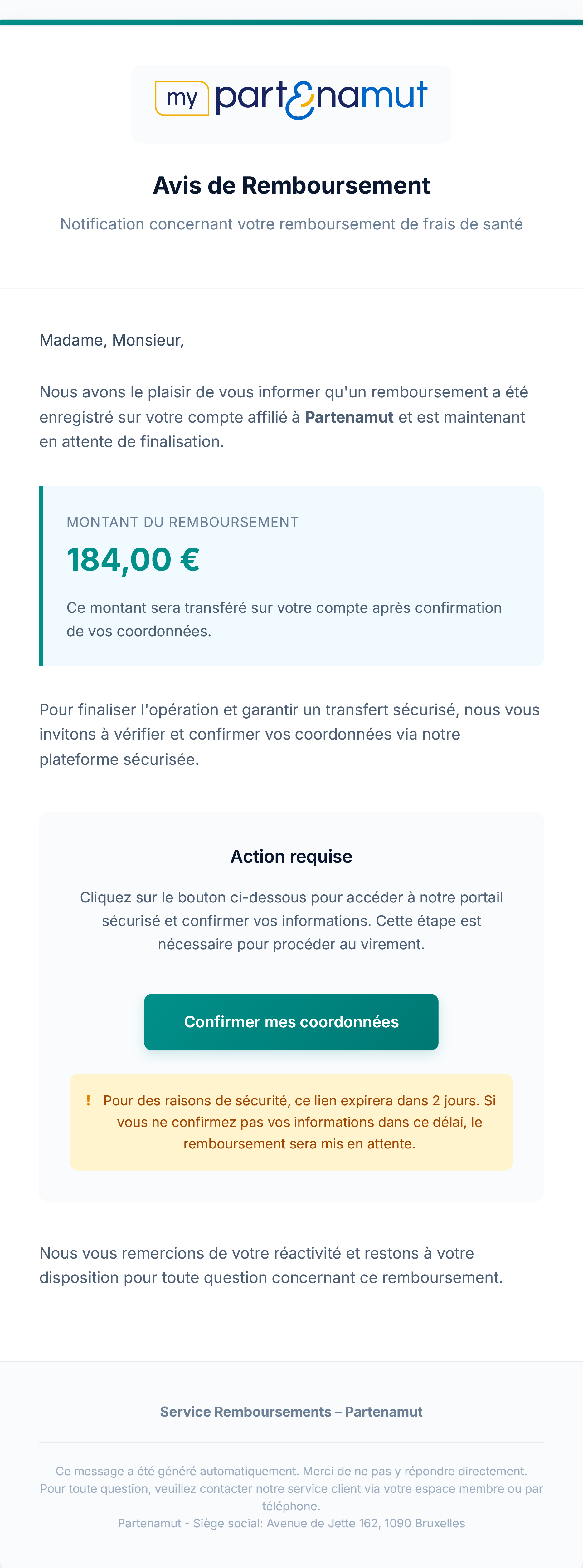
Task: Click the bold "Partenamut" word in intro
Action: tap(349, 417)
